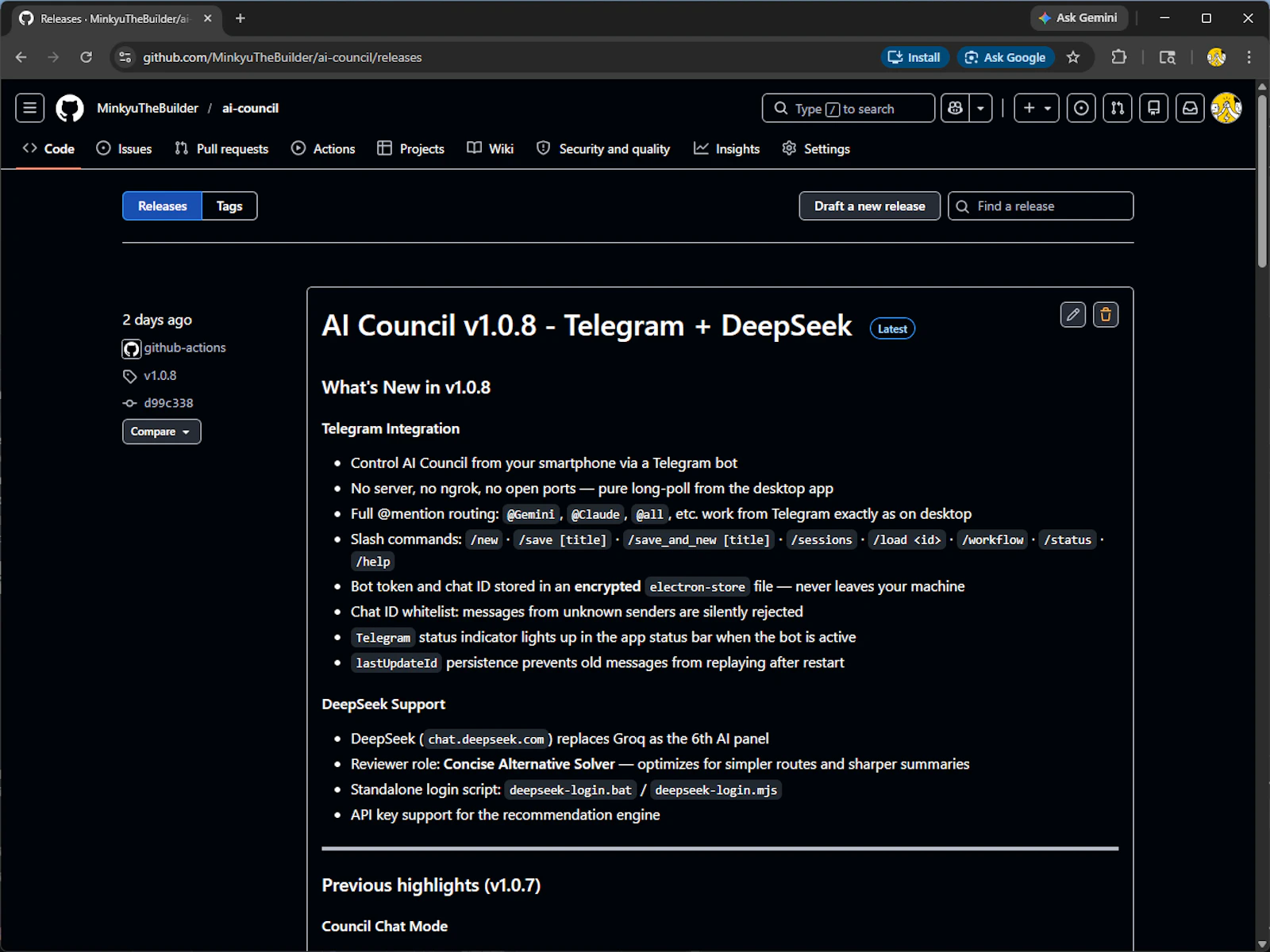
Task: Open the user profile avatar menu
Action: click(x=1226, y=108)
